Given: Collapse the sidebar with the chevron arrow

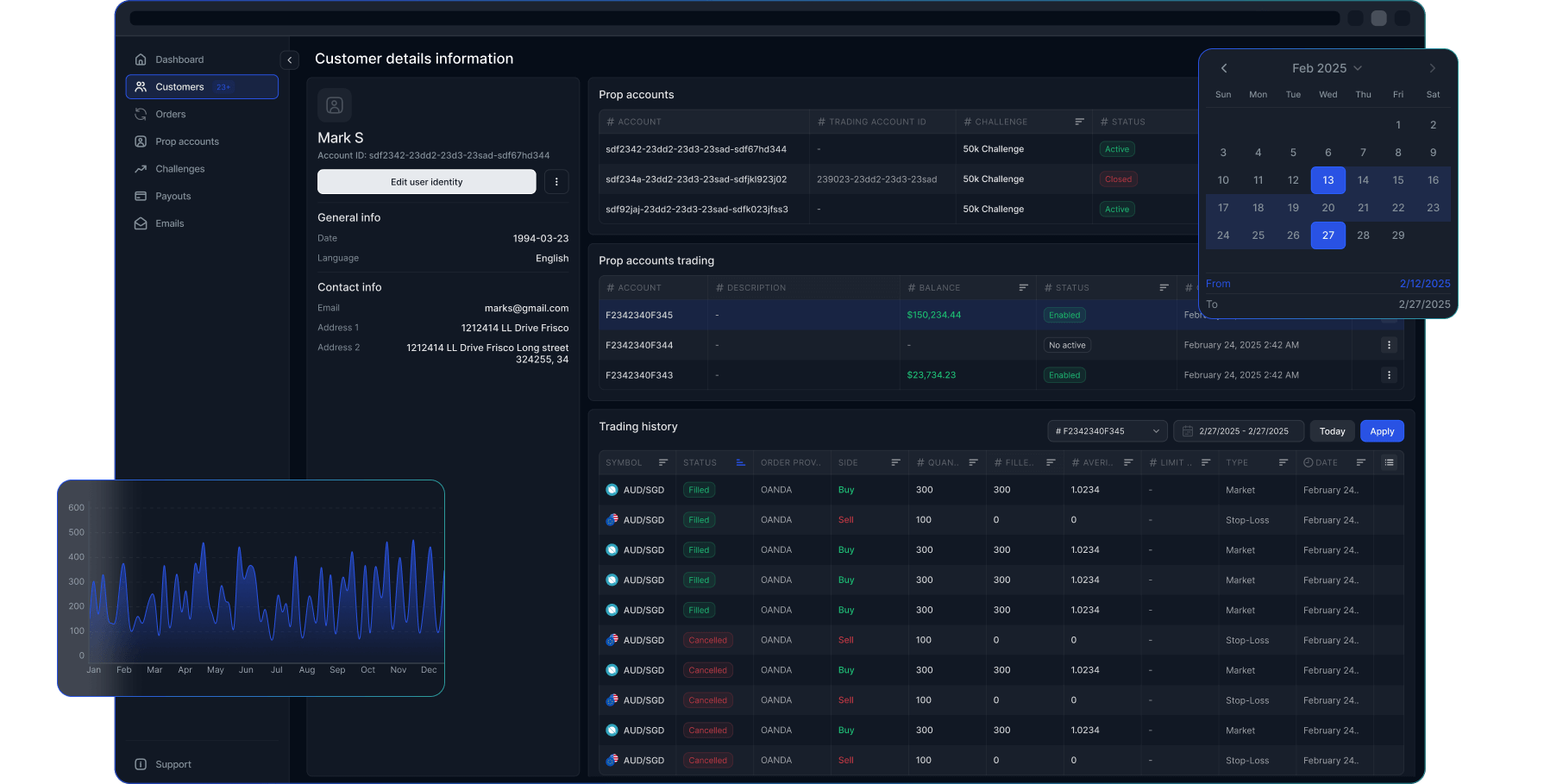Looking at the screenshot, I should point(289,60).
